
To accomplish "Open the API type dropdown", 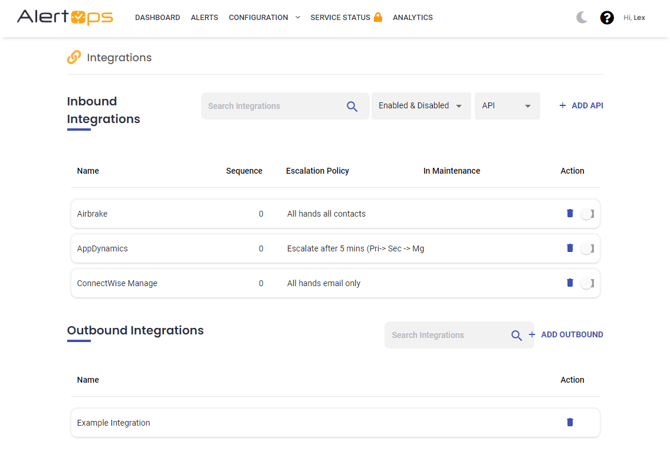I will coord(506,106).
